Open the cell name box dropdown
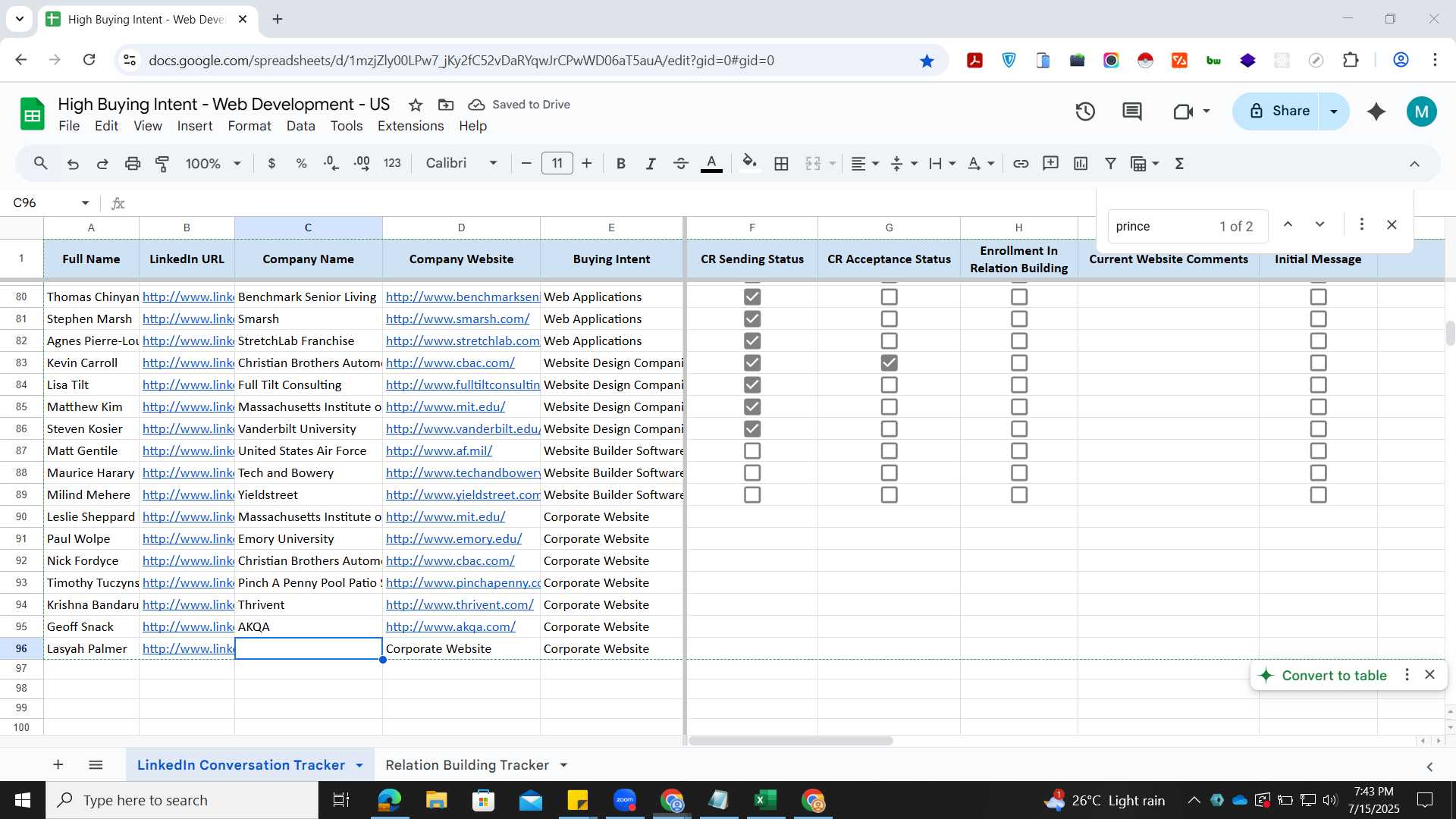The width and height of the screenshot is (1456, 819). click(85, 203)
